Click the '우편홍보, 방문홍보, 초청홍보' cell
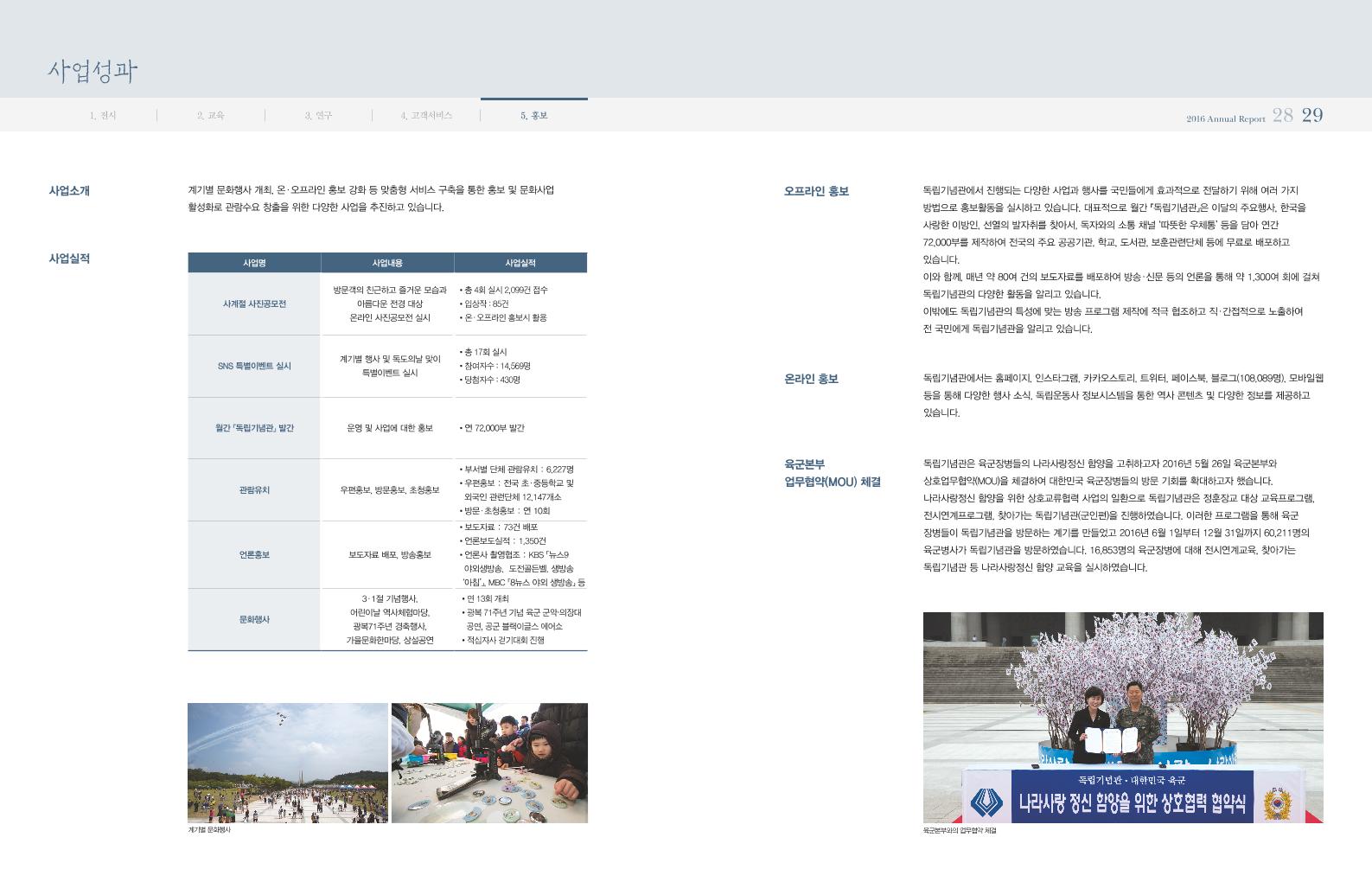Image resolution: width=1372 pixels, height=882 pixels. coord(389,490)
